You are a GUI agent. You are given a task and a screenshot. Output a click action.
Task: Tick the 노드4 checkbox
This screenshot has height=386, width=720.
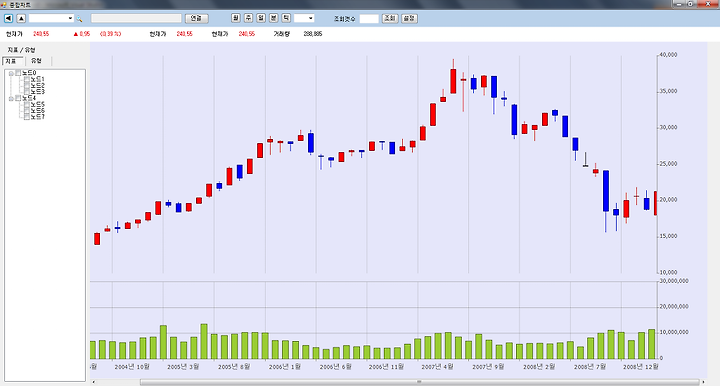18,98
